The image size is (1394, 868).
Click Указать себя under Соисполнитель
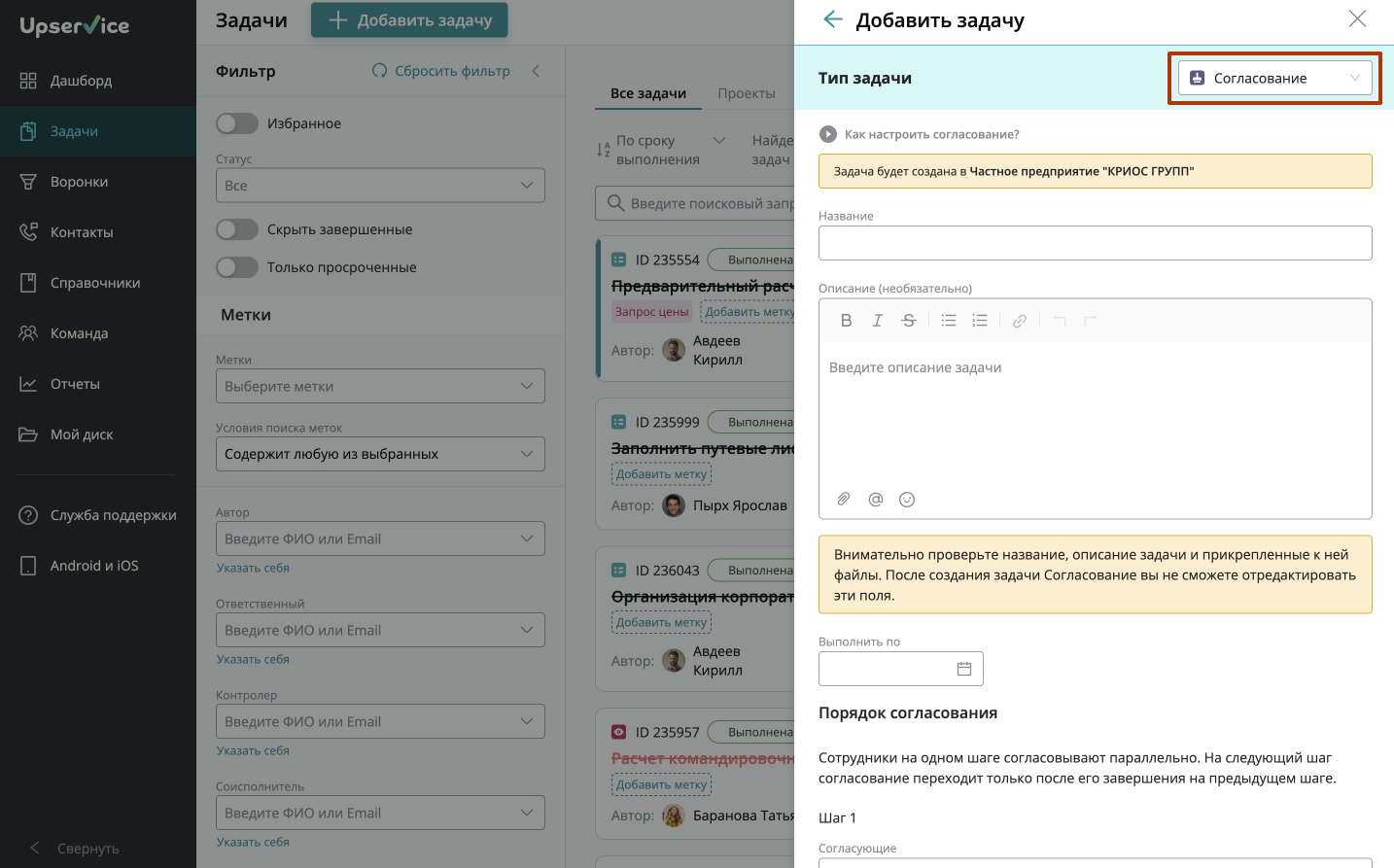253,842
